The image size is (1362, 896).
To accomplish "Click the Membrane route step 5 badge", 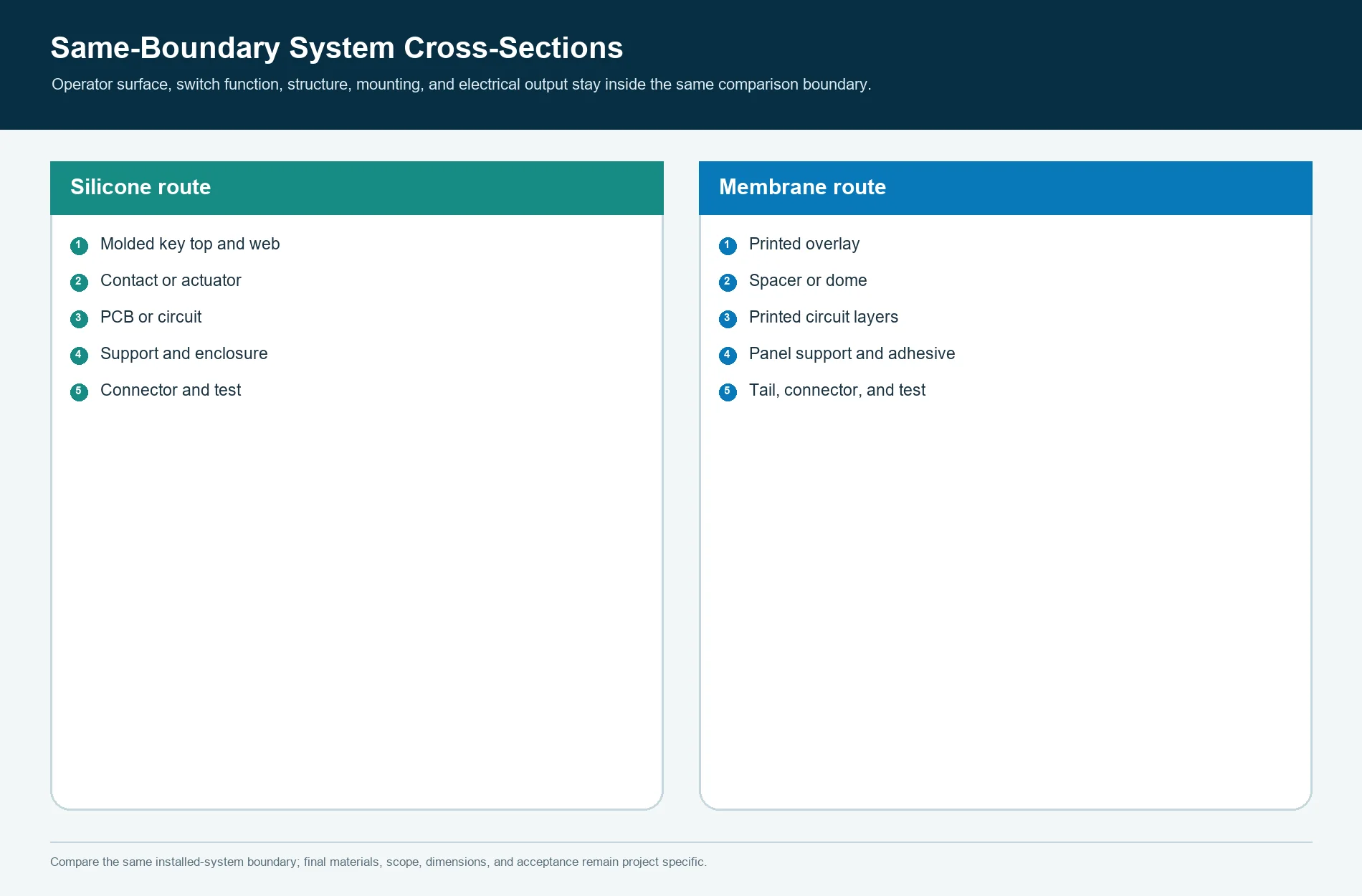I will 728,392.
